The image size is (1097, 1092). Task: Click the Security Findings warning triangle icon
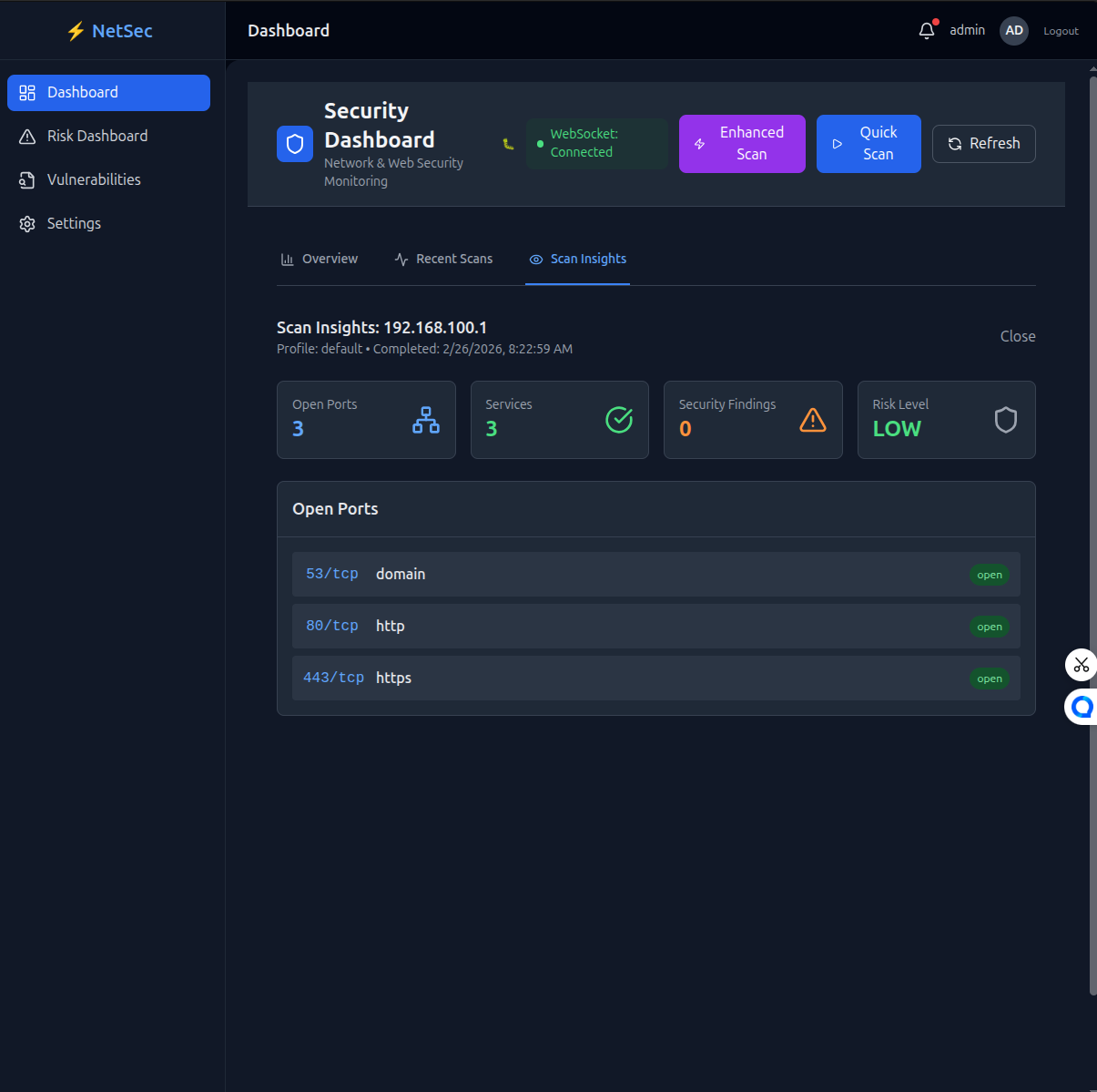pos(813,420)
